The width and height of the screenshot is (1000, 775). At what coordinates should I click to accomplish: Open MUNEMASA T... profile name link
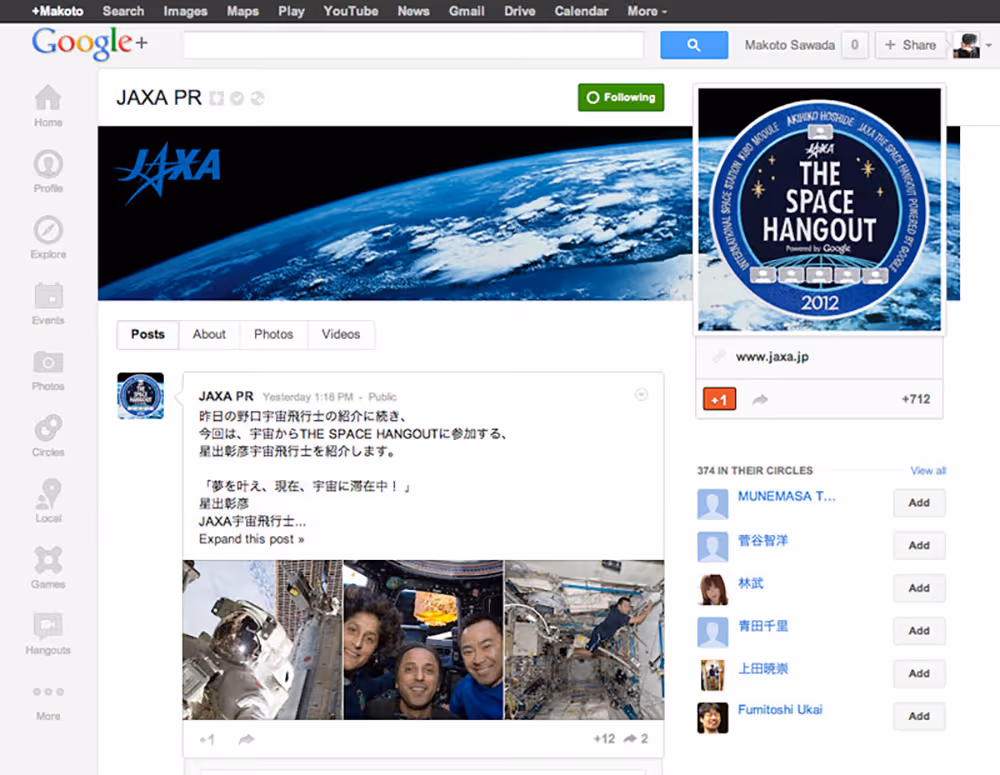(x=786, y=496)
